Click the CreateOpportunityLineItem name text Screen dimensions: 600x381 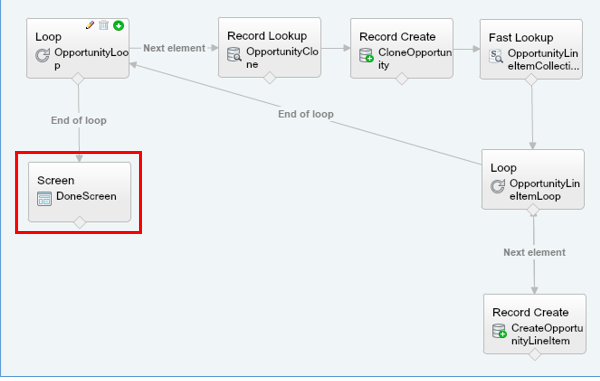(x=547, y=334)
